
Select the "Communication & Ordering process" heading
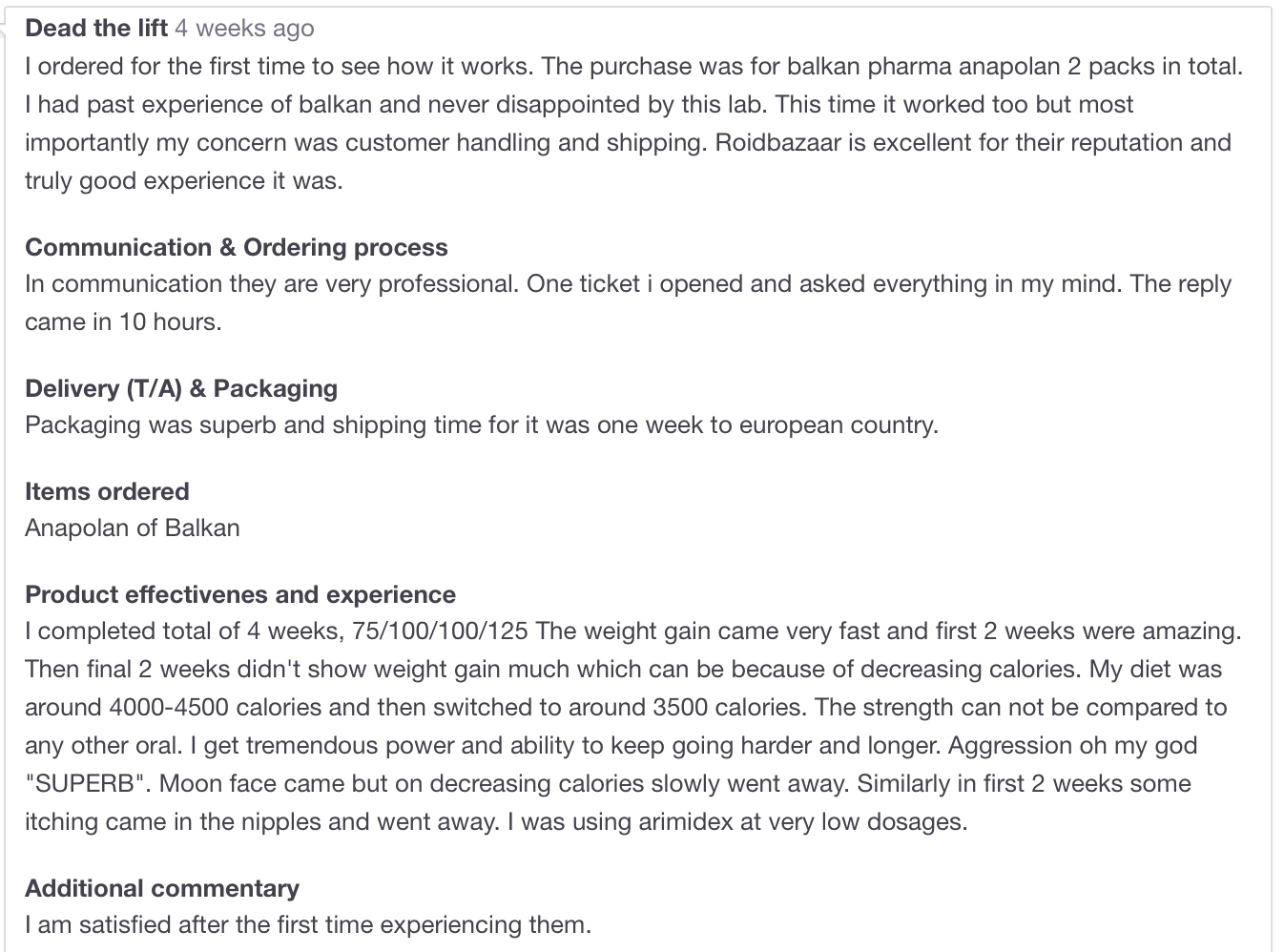click(236, 247)
